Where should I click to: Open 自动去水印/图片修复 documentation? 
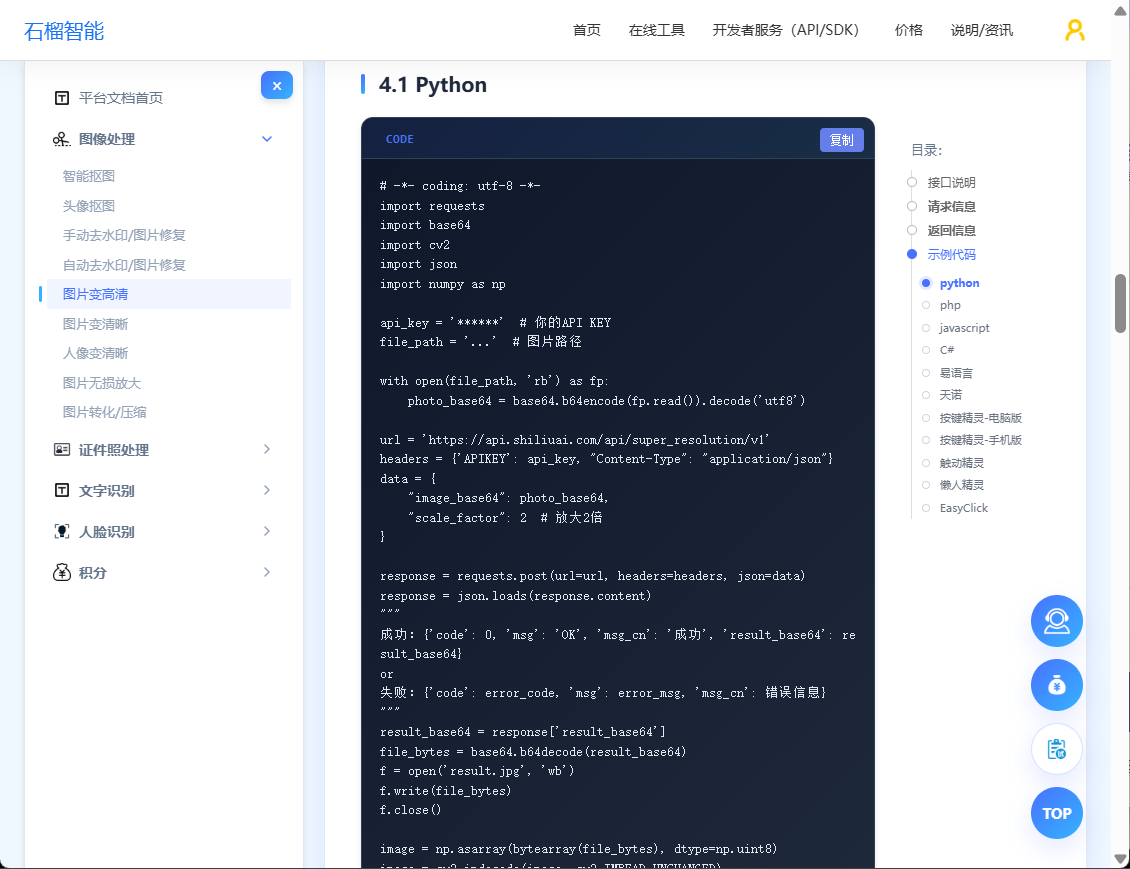(124, 265)
